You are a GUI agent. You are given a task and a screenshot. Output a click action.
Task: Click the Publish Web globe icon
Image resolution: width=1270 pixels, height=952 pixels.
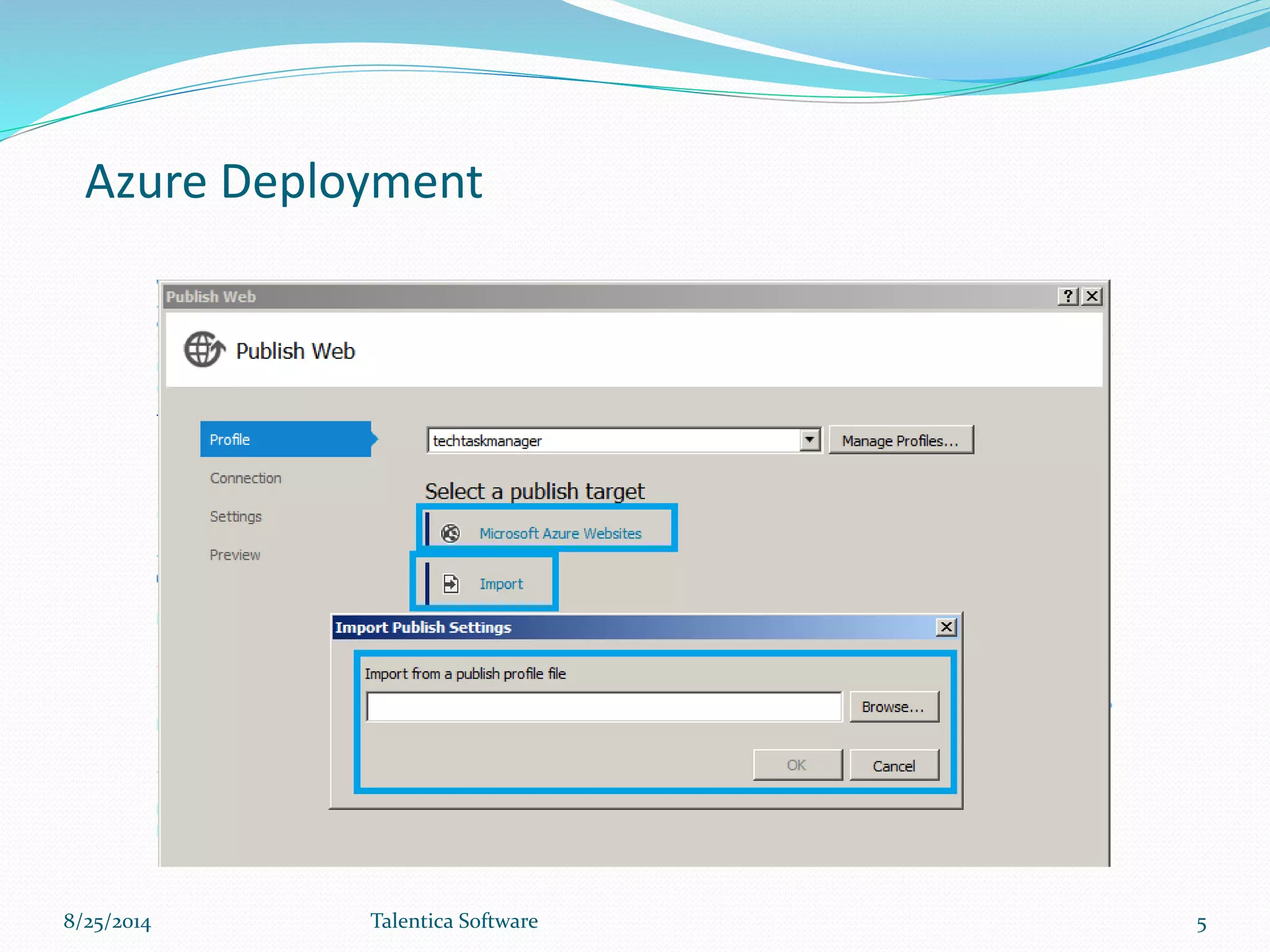point(204,349)
